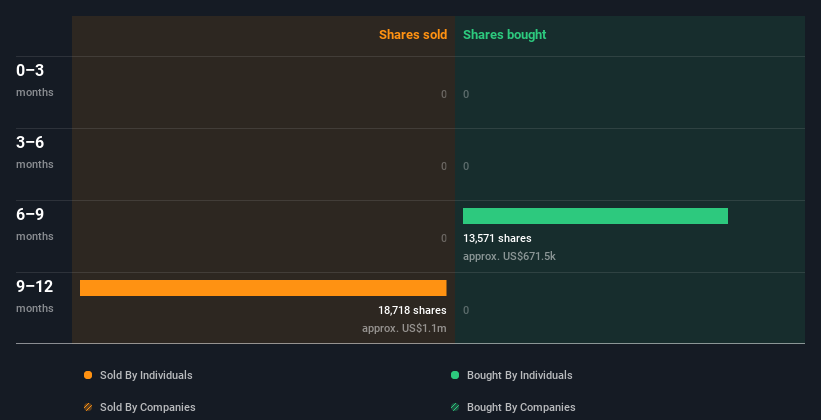
Task: Select the 0–3 months row label
Action: (x=35, y=80)
